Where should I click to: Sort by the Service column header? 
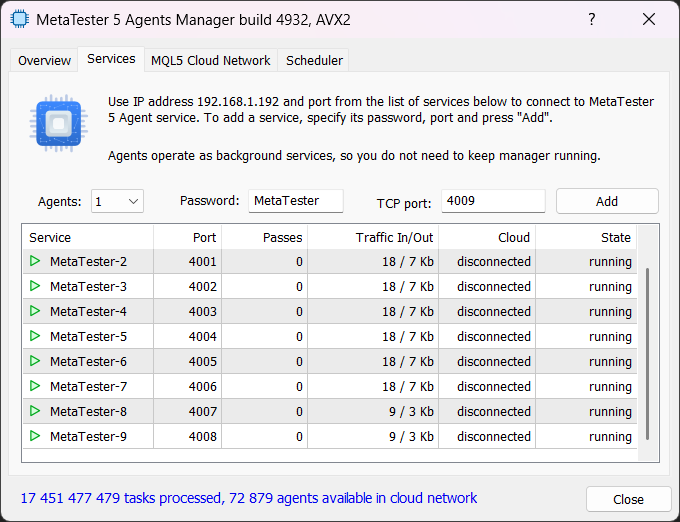click(88, 237)
